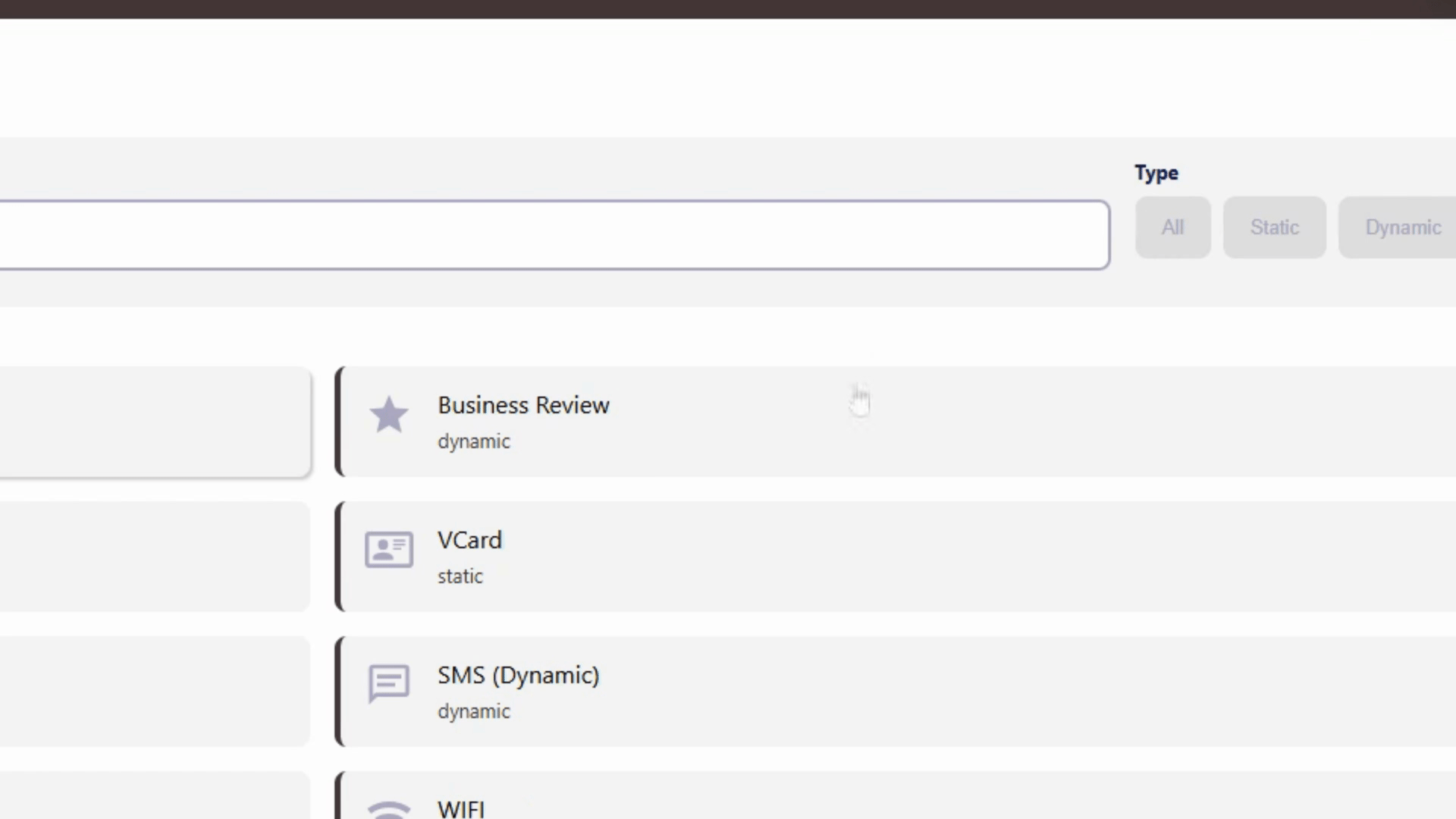The image size is (1456, 819).
Task: Select the WIFI title
Action: tap(461, 808)
